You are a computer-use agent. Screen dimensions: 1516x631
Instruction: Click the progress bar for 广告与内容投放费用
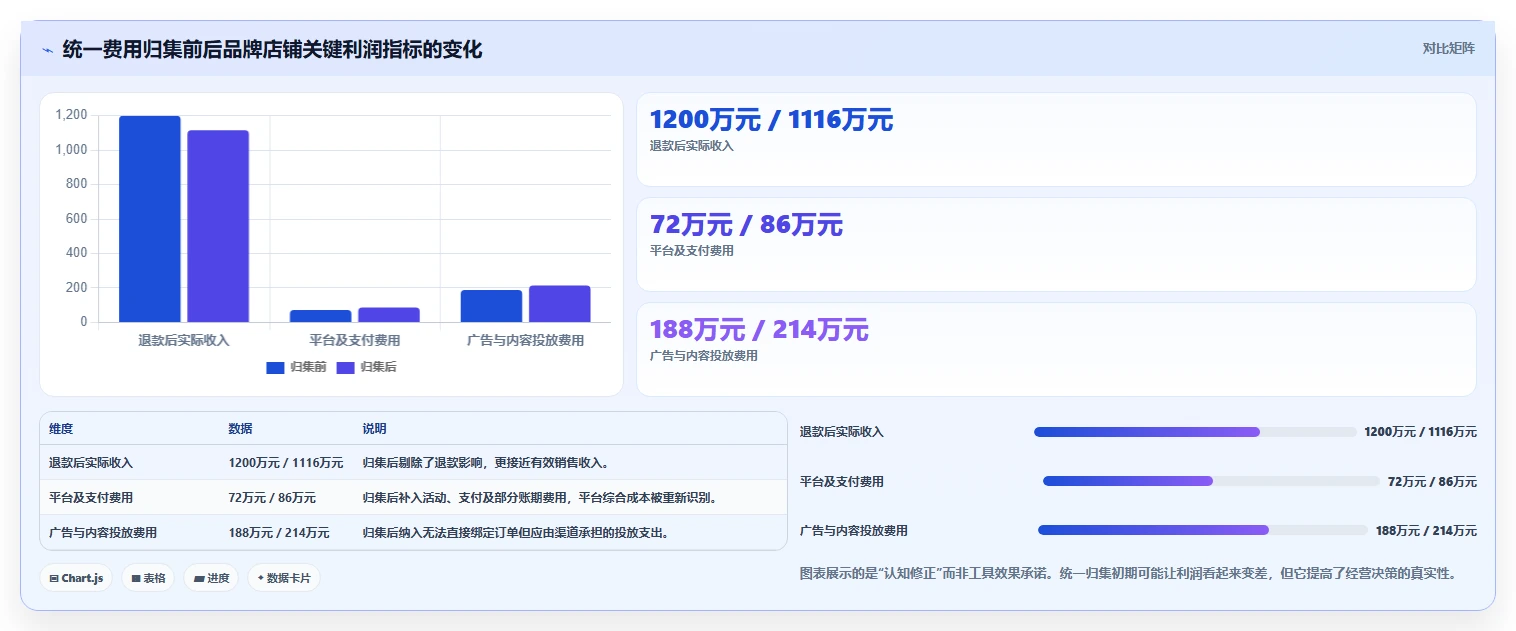1203,530
